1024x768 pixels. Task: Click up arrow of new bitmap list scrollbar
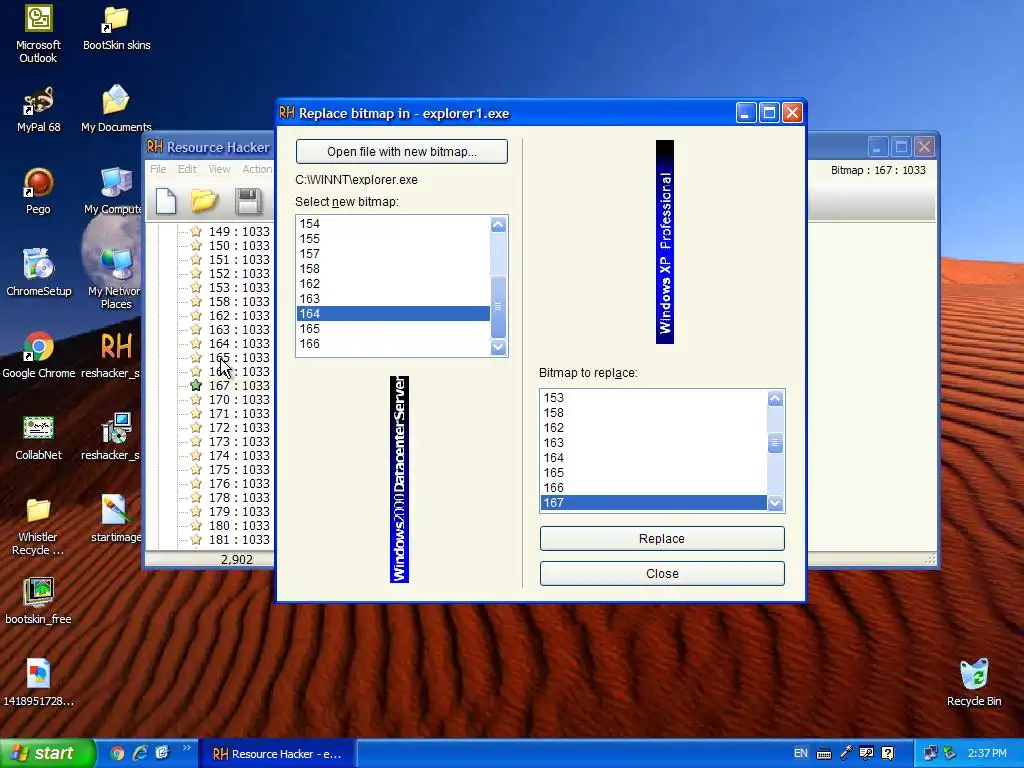click(498, 225)
